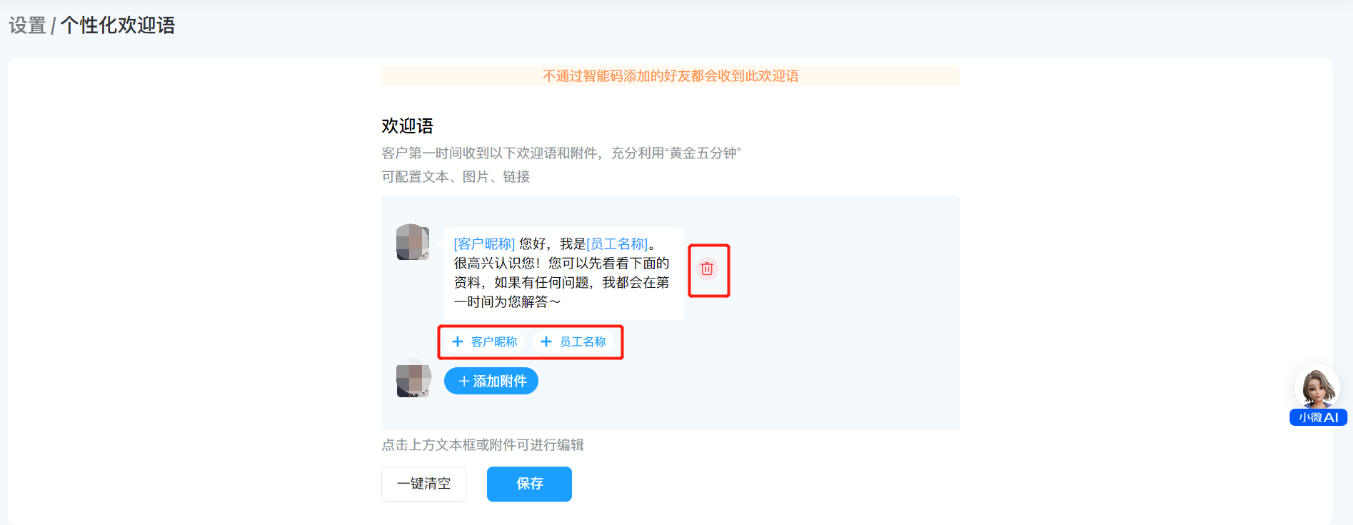Click 一键清空 to clear everything
Image resolution: width=1353 pixels, height=525 pixels.
pyautogui.click(x=423, y=484)
